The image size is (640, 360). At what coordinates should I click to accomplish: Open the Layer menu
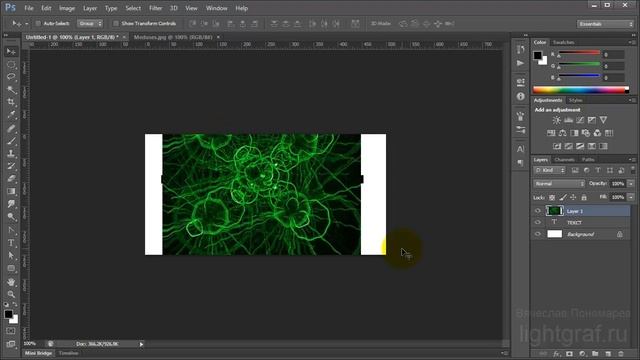point(90,8)
